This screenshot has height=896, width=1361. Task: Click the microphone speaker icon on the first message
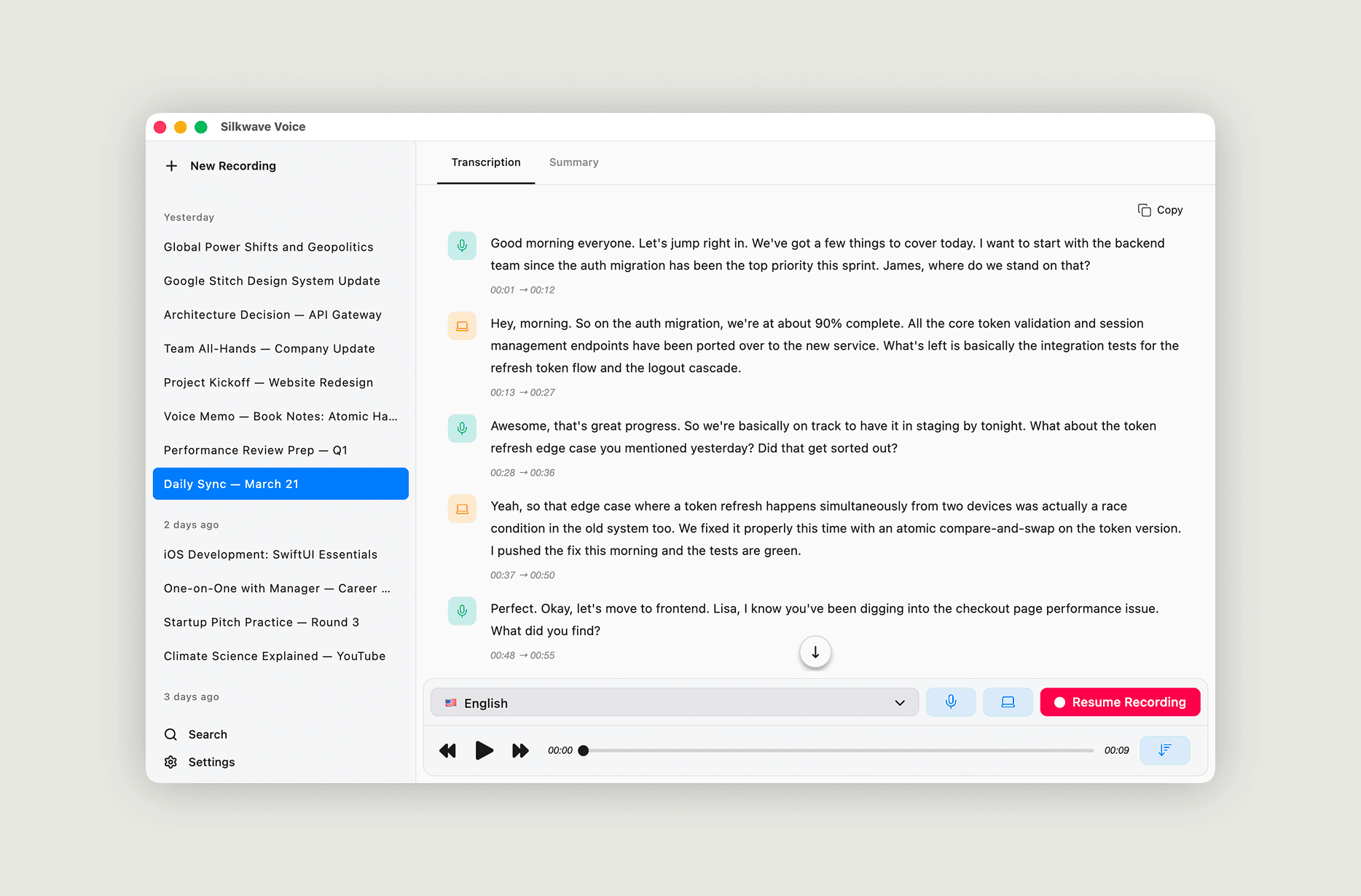[462, 245]
